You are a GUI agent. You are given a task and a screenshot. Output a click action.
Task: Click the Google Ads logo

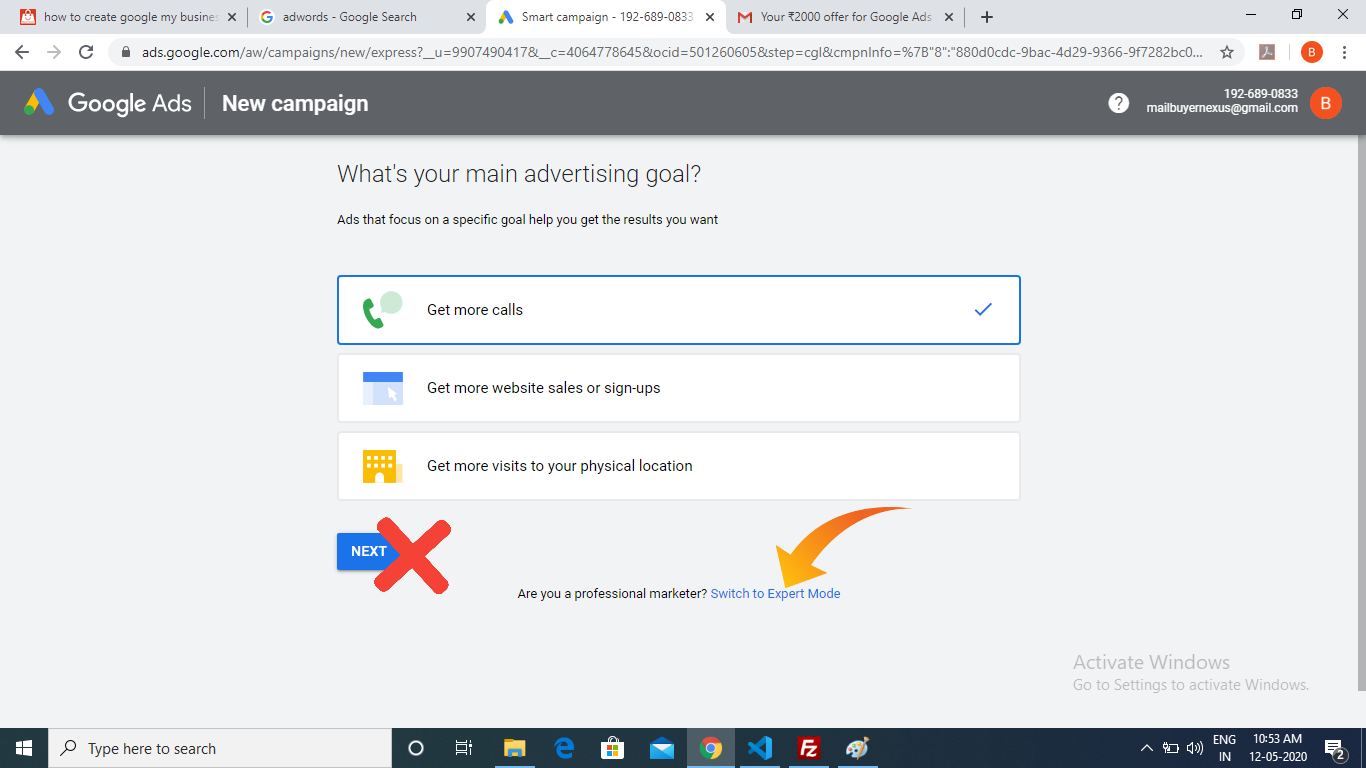tap(108, 103)
